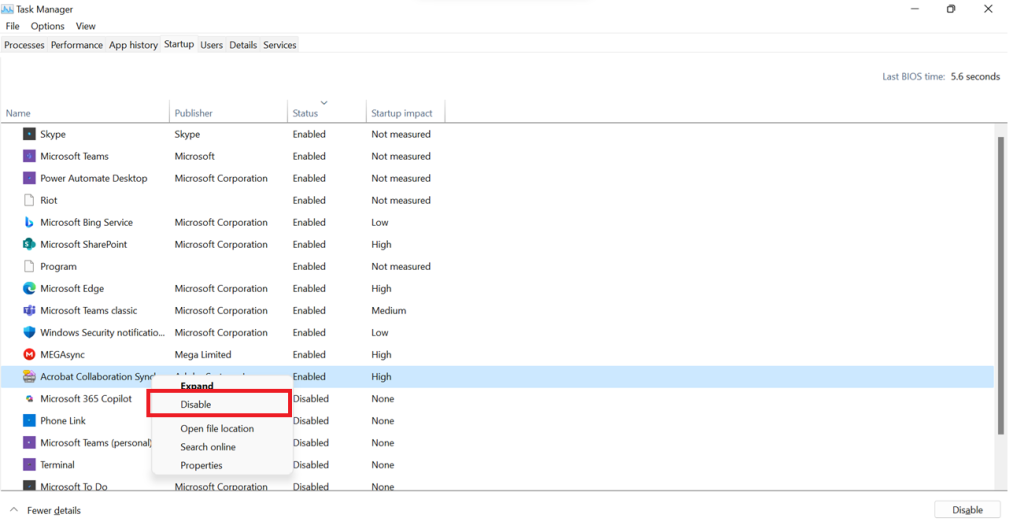Switch to the Performance tab

point(76,45)
